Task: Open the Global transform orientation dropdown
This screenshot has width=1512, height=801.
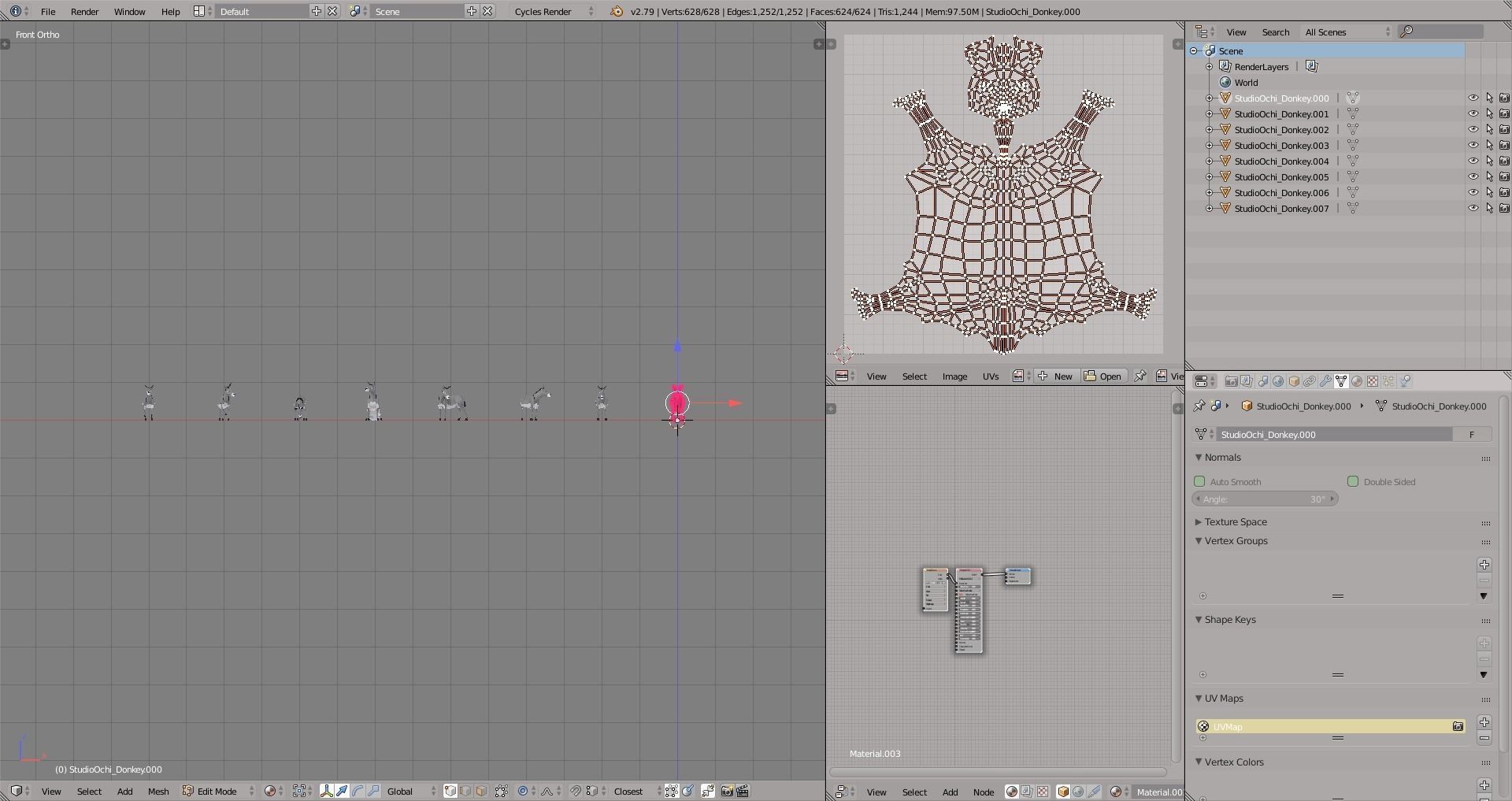Action: (x=411, y=791)
